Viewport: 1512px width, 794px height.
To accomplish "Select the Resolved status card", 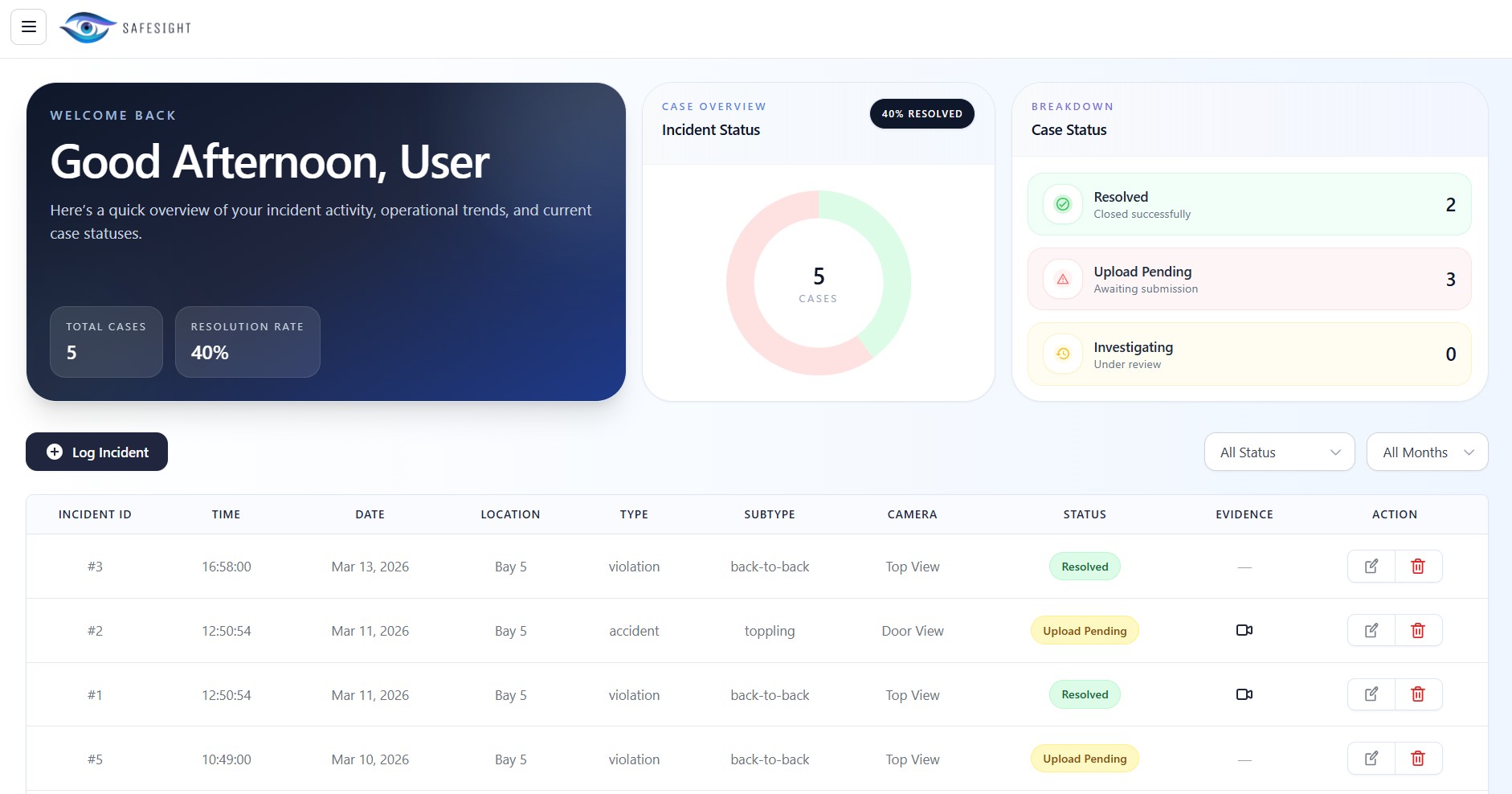I will pos(1249,204).
